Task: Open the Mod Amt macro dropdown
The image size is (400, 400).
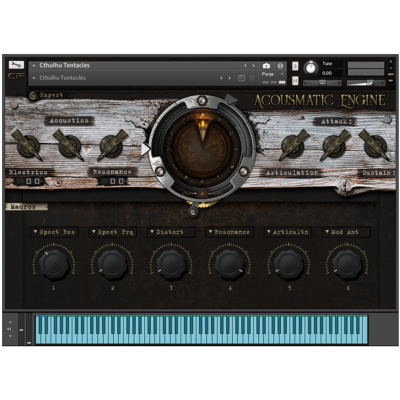Action: (346, 232)
